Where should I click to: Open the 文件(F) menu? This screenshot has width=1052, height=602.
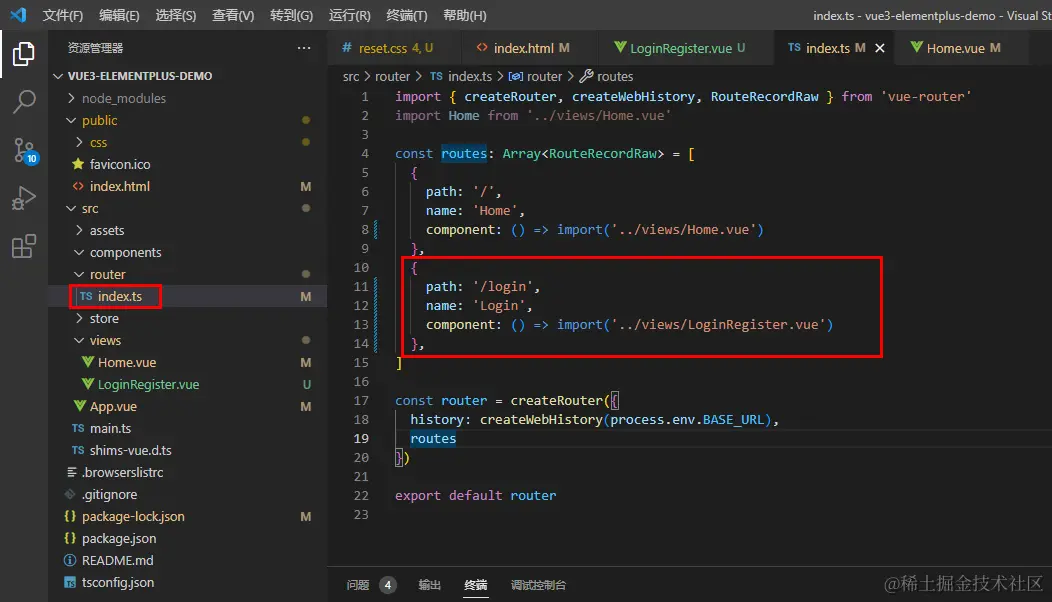(x=62, y=15)
